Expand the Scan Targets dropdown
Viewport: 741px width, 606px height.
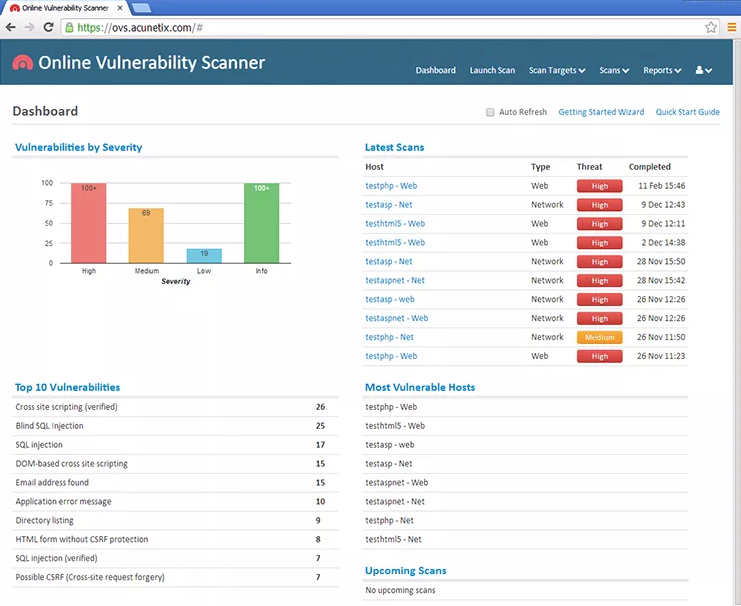(557, 70)
